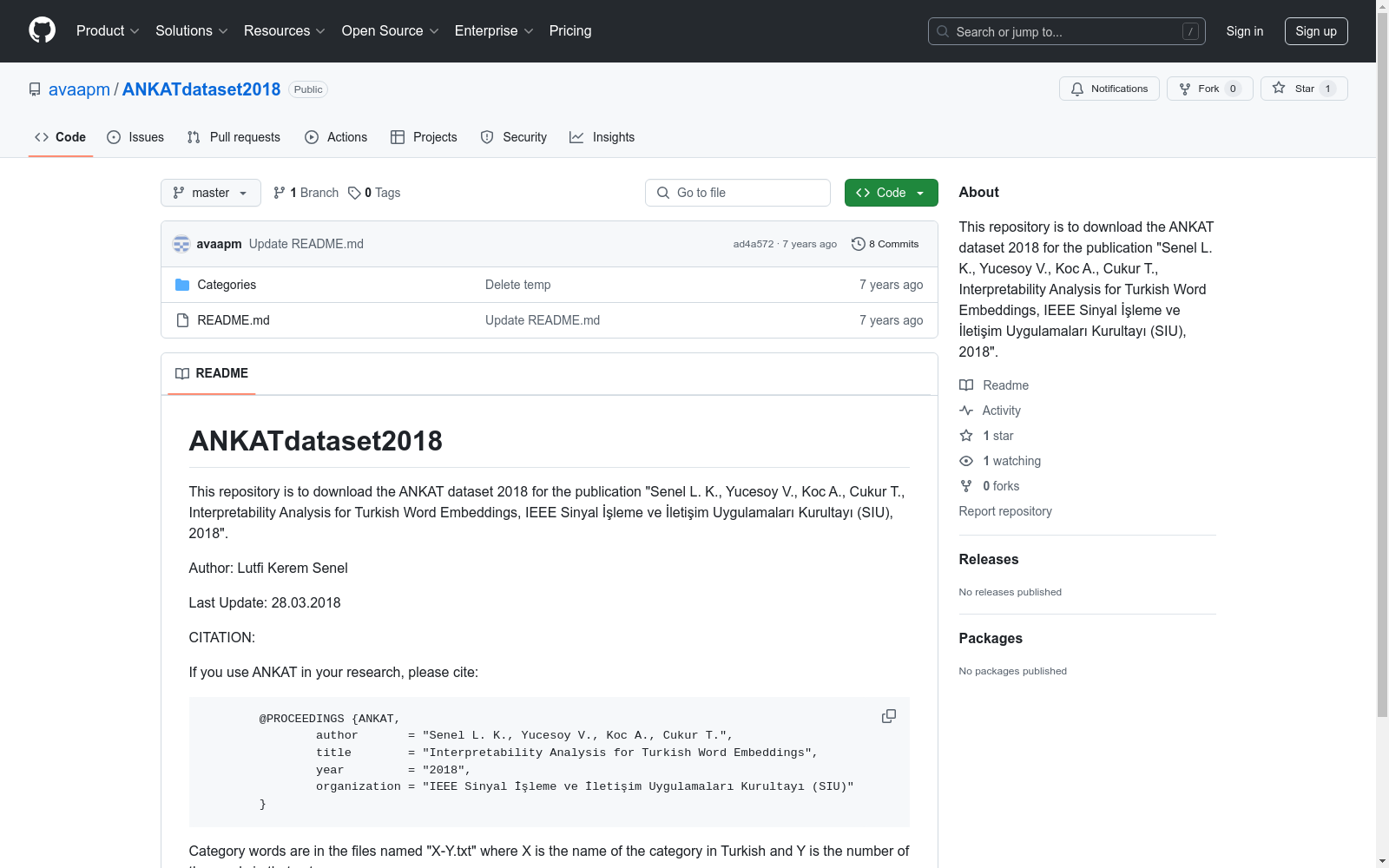The width and height of the screenshot is (1389, 868).
Task: Click the star icon beside 1 star
Action: (x=966, y=436)
